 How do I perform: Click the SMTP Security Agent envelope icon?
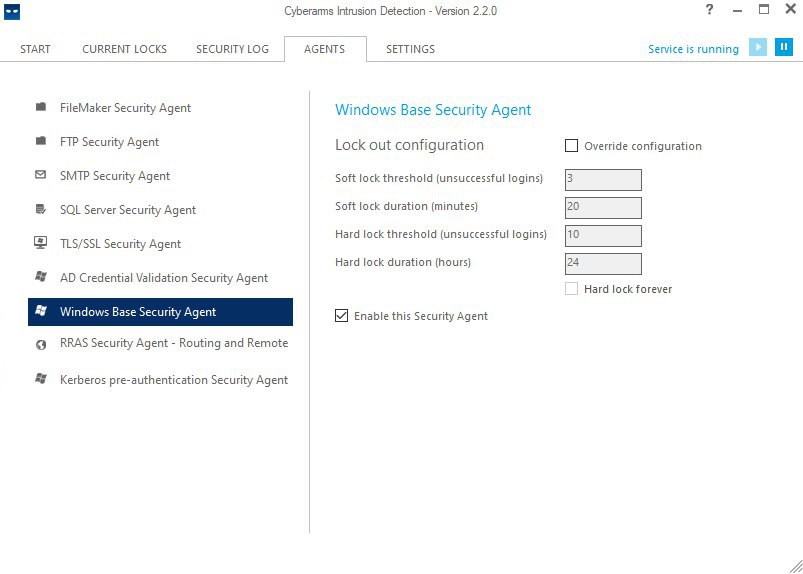41,175
